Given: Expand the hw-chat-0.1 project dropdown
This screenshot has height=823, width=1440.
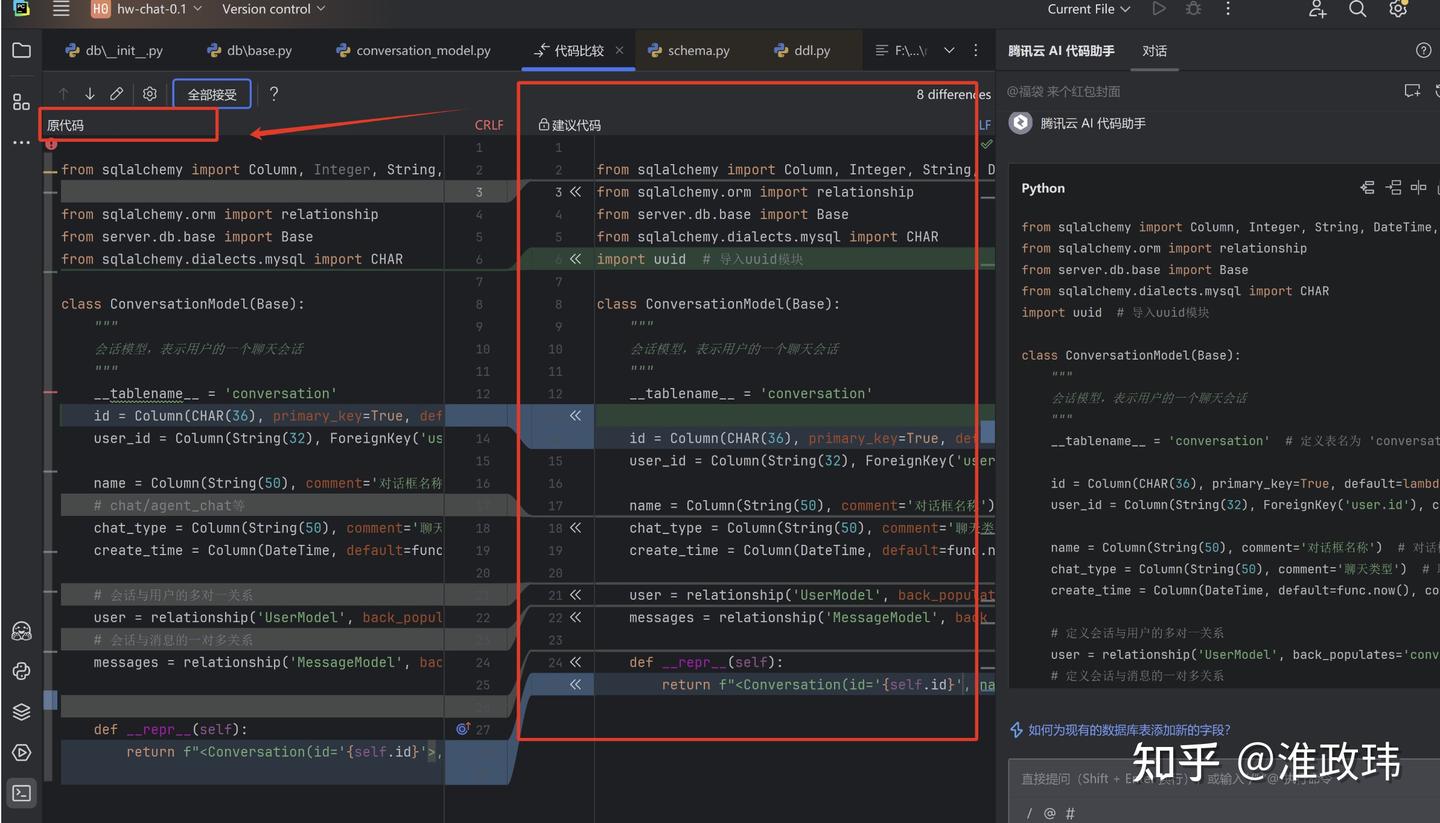Looking at the screenshot, I should click(146, 9).
